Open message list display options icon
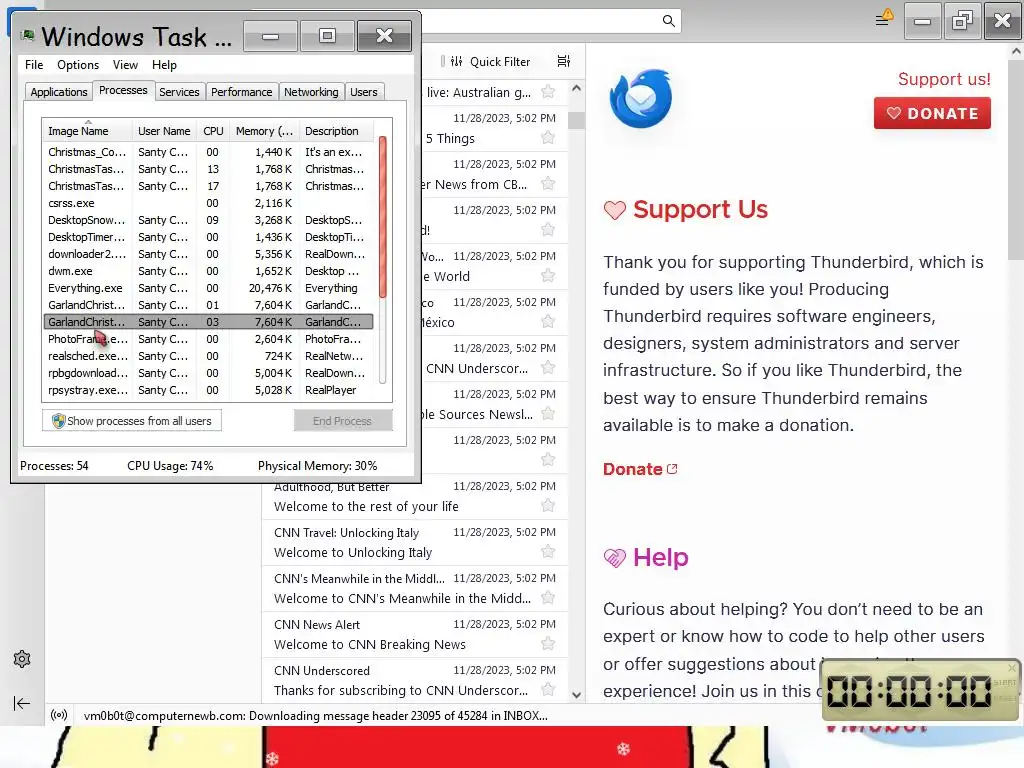Image resolution: width=1024 pixels, height=768 pixels. click(564, 61)
